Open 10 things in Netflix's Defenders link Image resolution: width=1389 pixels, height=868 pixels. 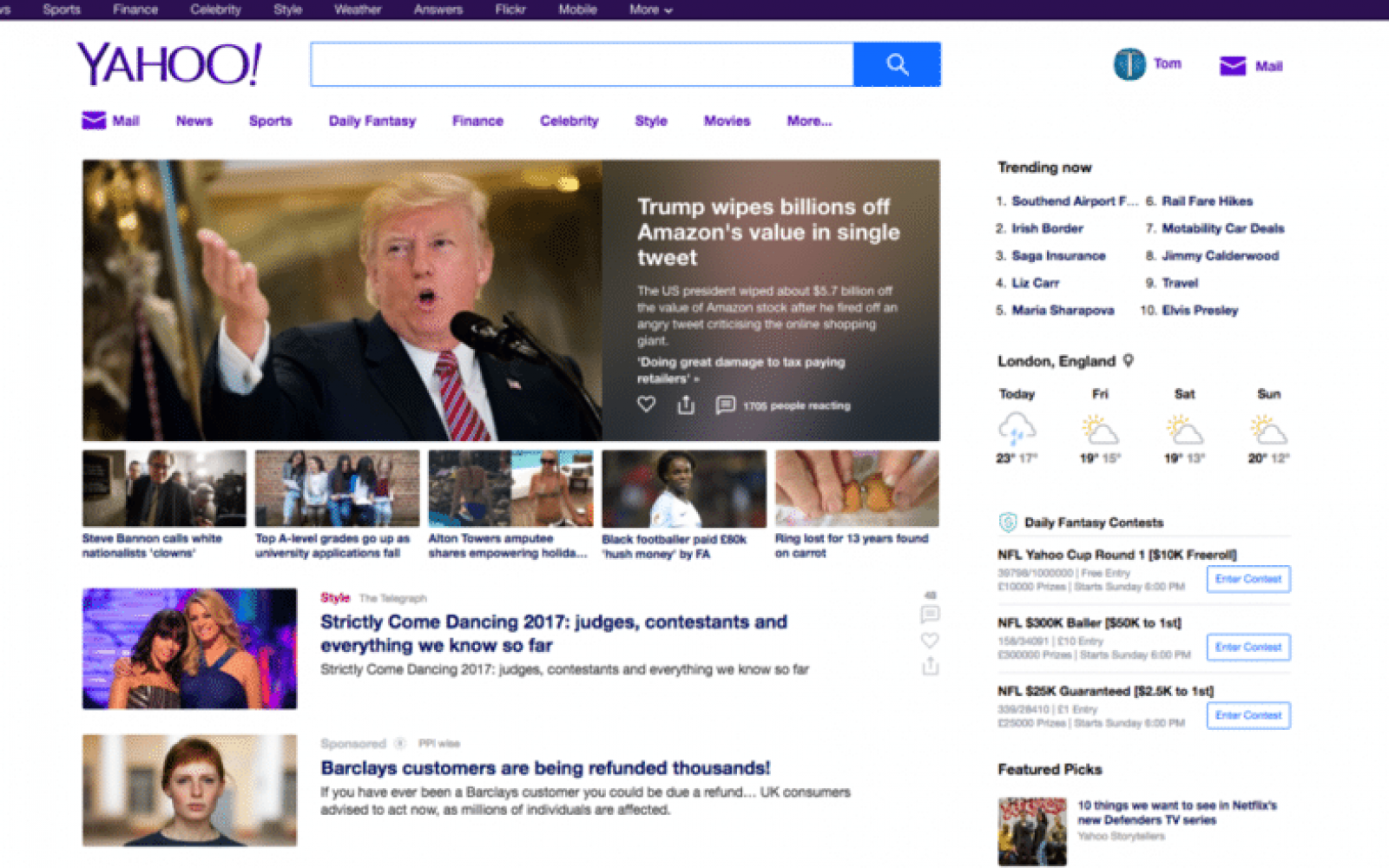[x=1177, y=812]
